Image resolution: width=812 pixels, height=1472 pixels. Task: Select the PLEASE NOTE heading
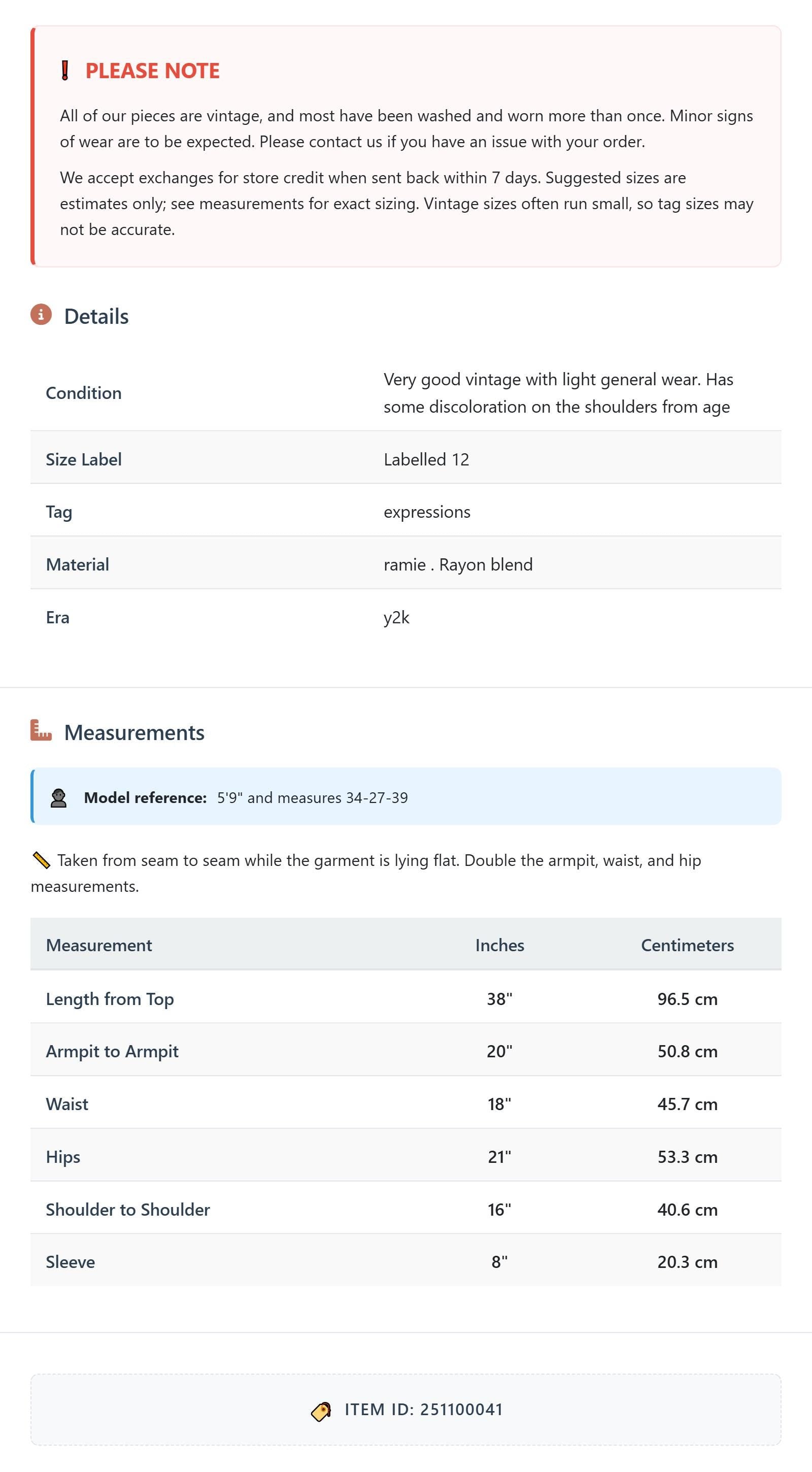[x=153, y=71]
